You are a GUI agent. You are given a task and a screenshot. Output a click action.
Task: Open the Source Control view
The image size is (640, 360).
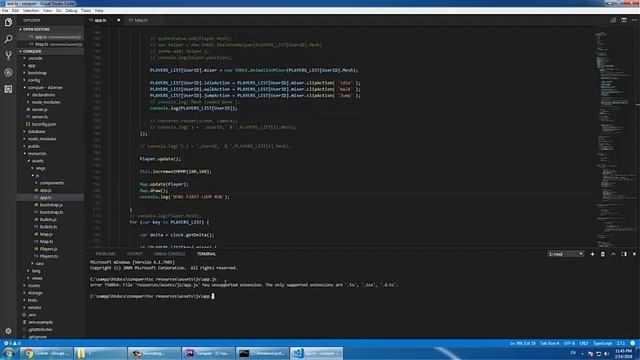[x=8, y=56]
